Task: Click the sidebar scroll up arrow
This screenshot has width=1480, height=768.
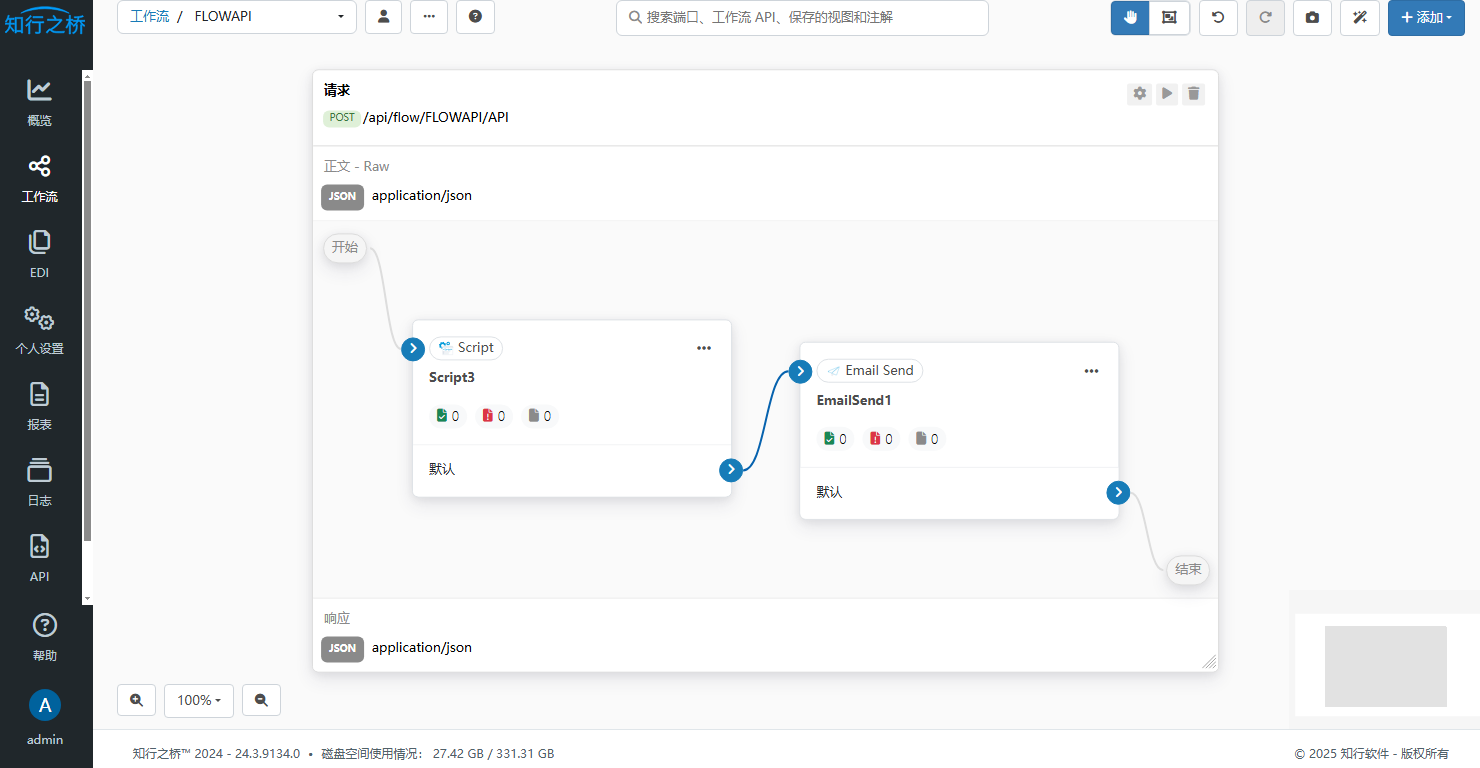Action: pyautogui.click(x=87, y=76)
